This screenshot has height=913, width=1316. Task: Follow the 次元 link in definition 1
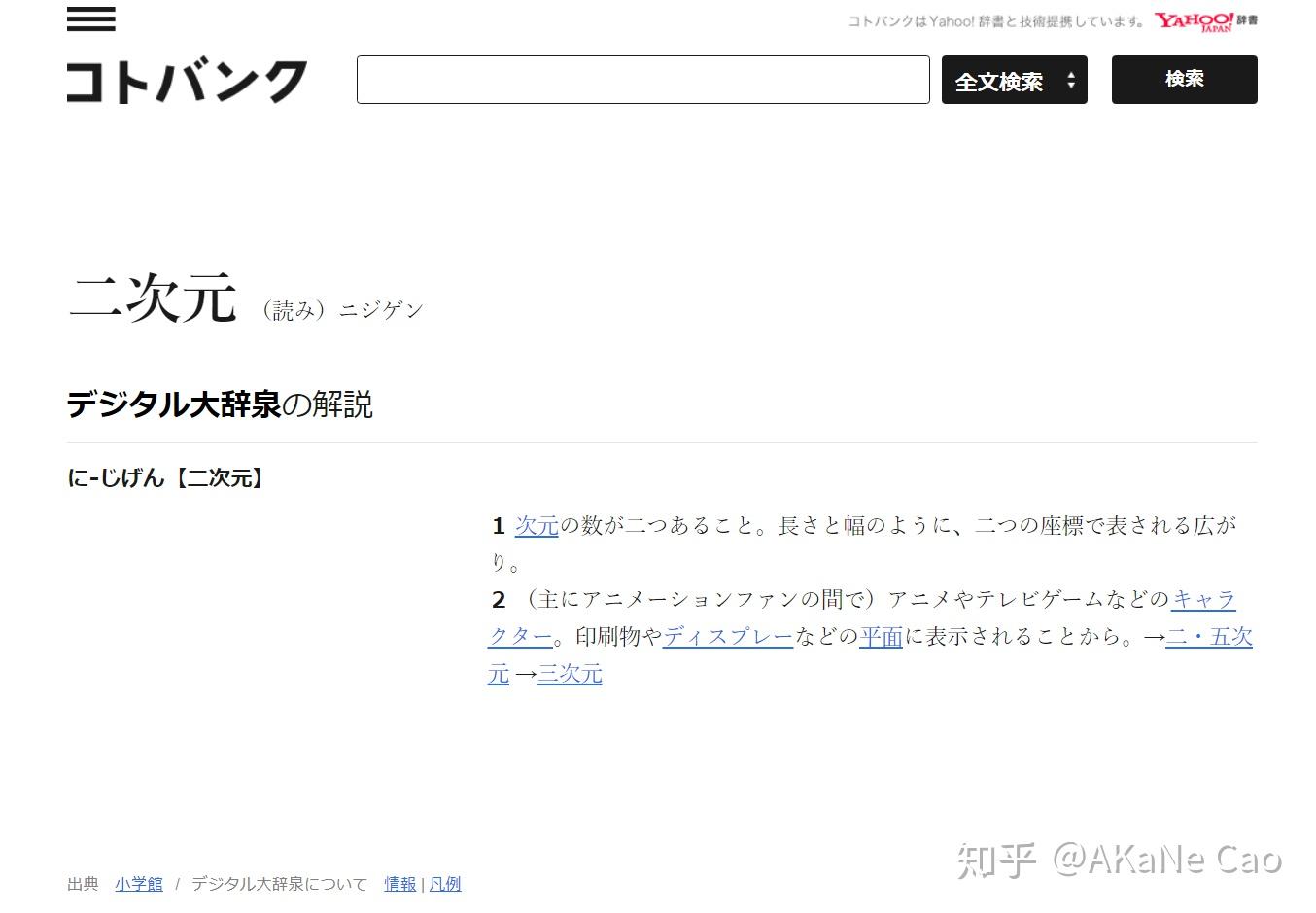click(x=537, y=526)
